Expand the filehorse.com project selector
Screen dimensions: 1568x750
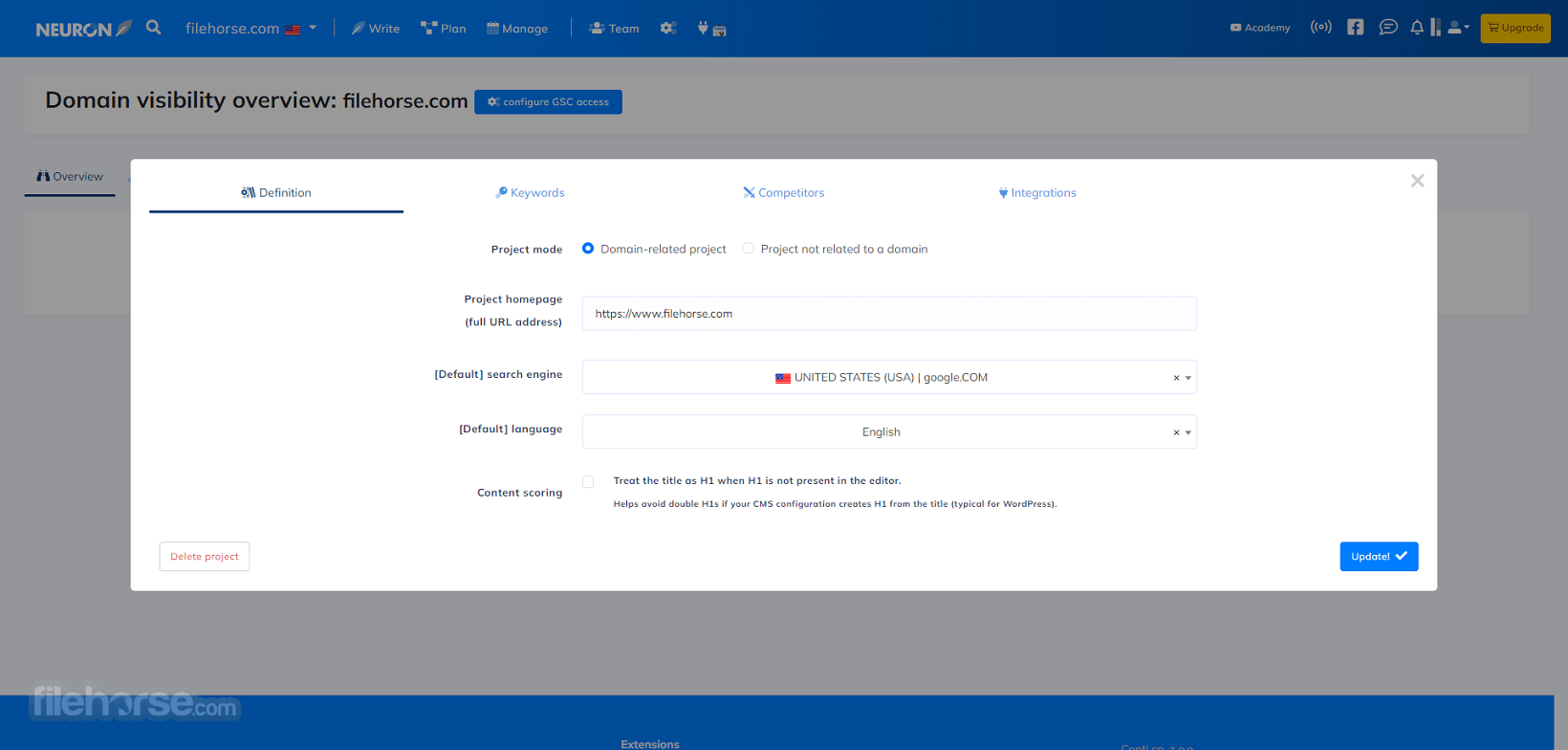[250, 29]
